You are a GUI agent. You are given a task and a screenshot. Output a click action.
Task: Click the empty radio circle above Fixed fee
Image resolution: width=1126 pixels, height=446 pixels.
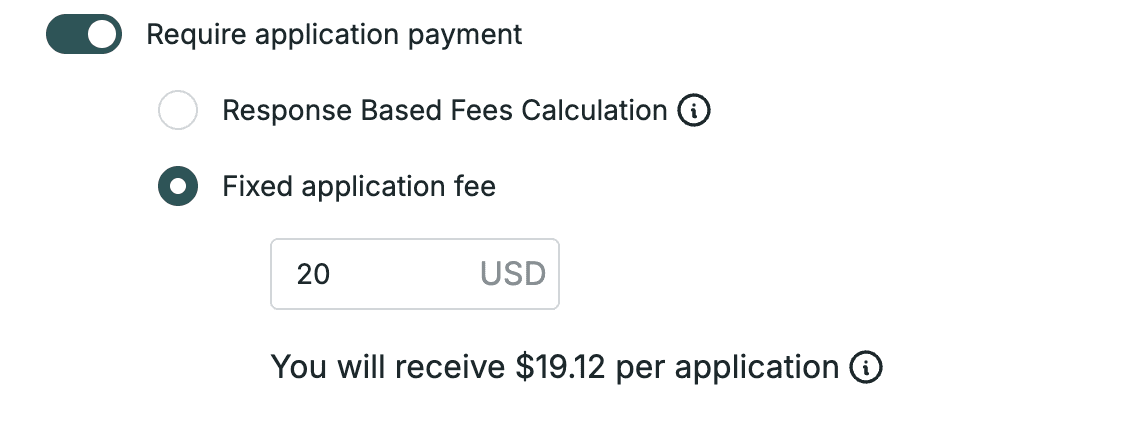[x=178, y=110]
